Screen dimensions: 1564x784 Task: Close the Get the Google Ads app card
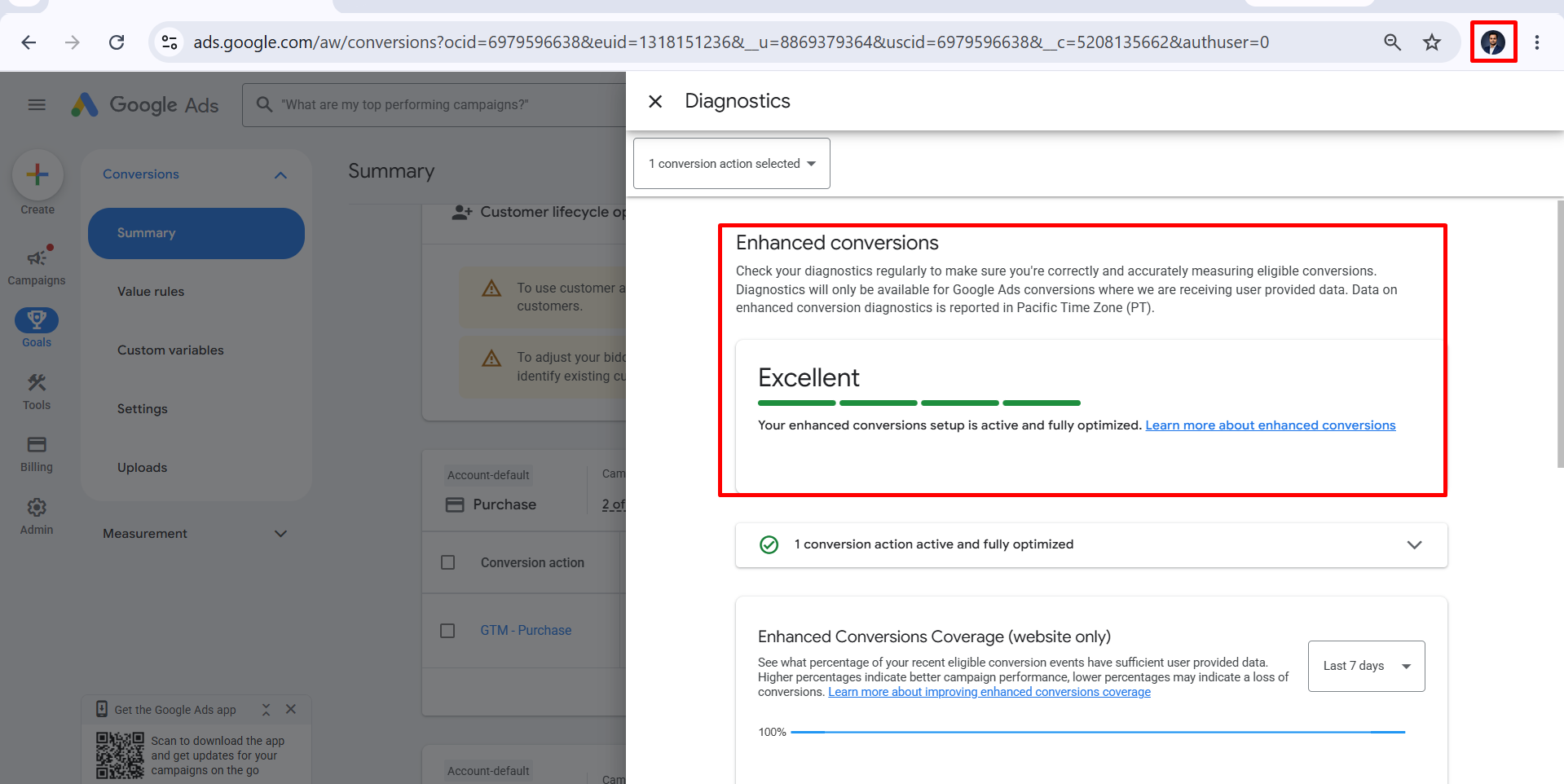tap(291, 709)
